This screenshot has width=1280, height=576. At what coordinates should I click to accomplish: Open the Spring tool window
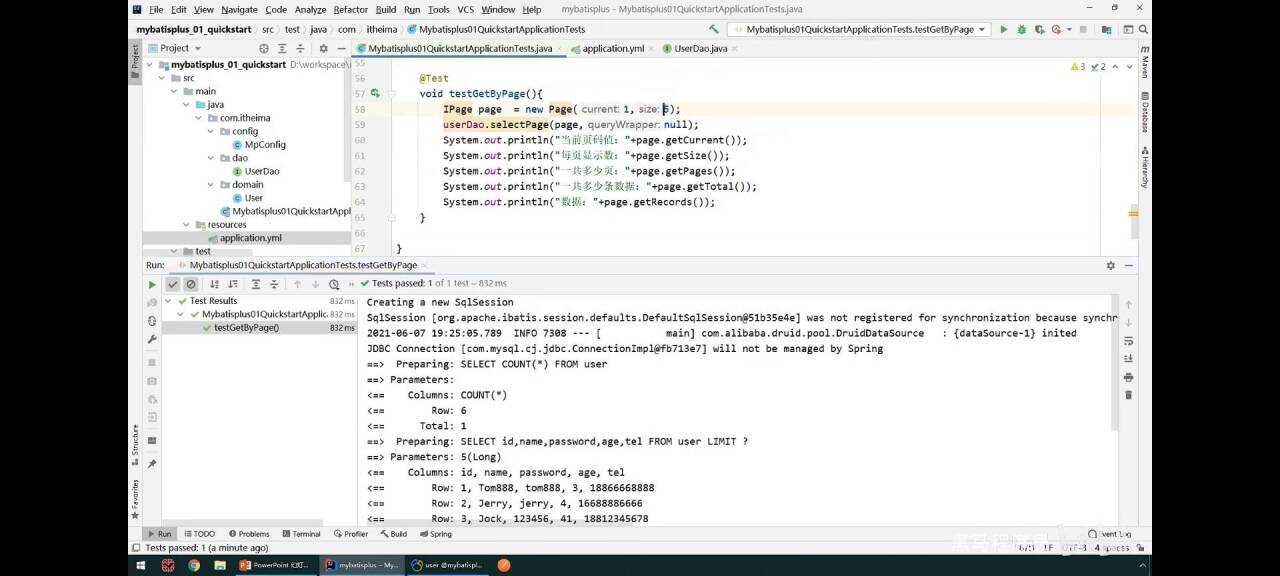click(x=435, y=534)
